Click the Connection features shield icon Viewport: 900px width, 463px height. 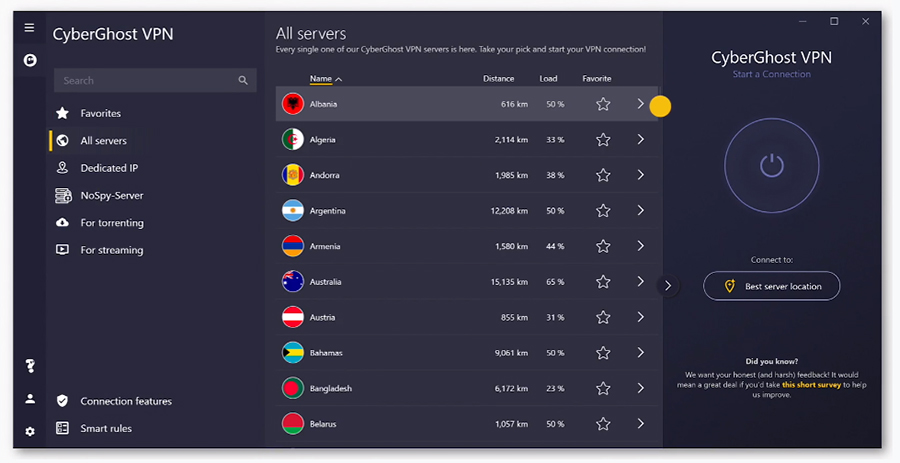pos(63,400)
